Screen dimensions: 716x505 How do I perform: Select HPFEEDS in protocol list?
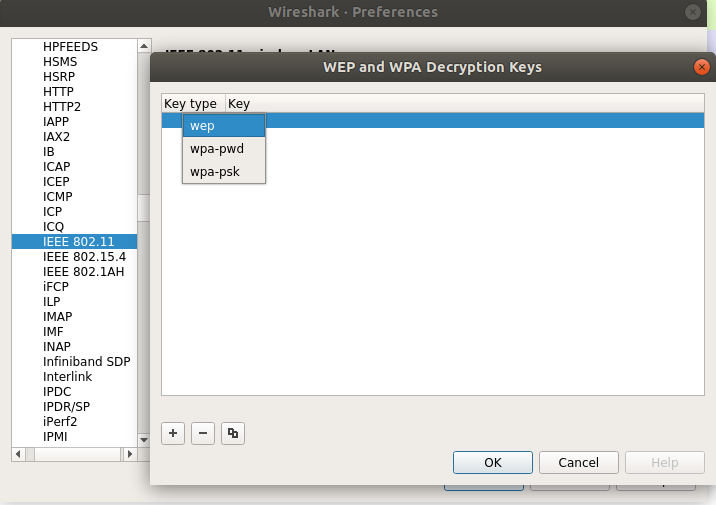pos(70,47)
